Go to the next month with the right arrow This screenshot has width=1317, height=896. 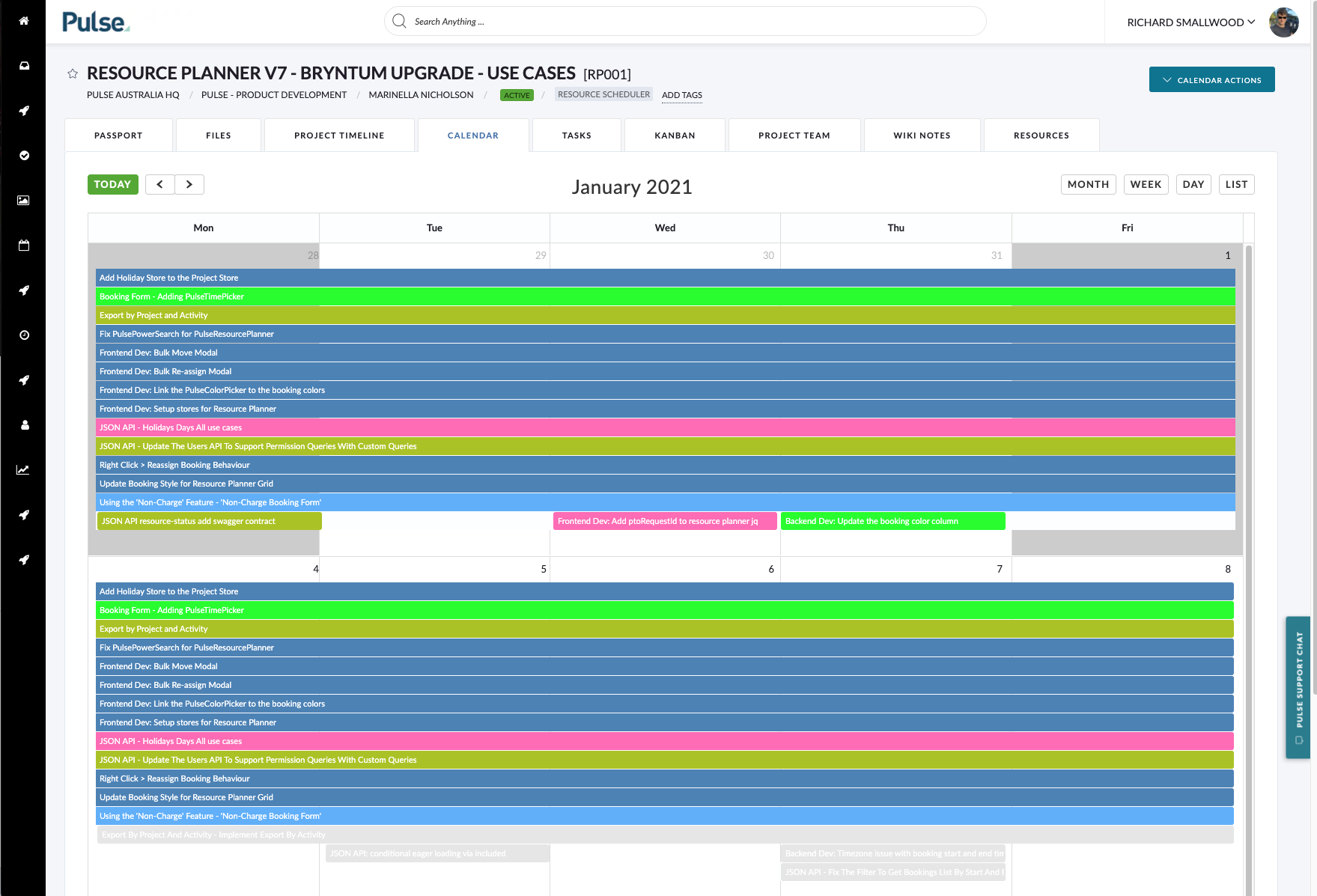[x=189, y=184]
